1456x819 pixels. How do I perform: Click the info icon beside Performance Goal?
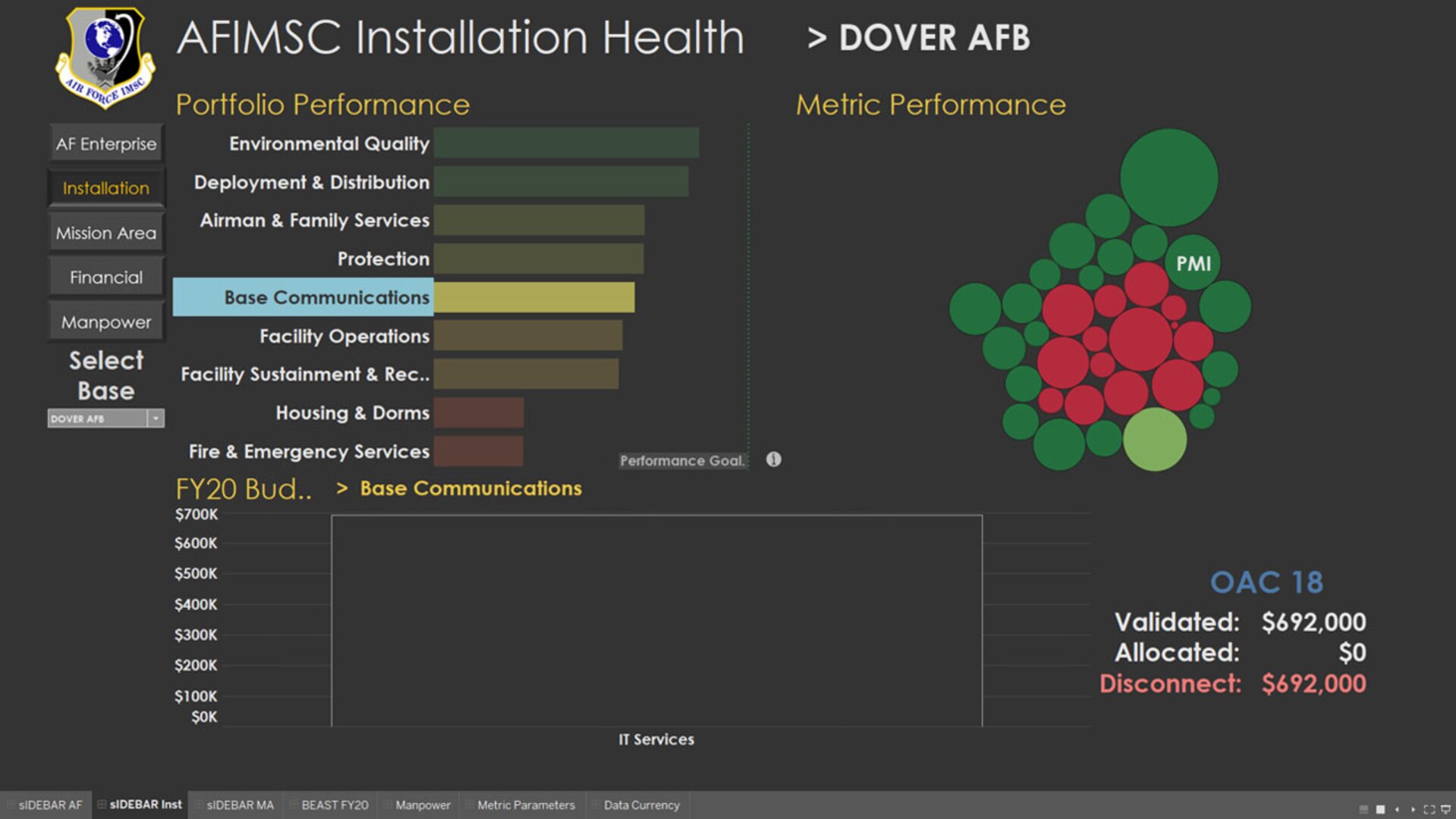click(775, 460)
